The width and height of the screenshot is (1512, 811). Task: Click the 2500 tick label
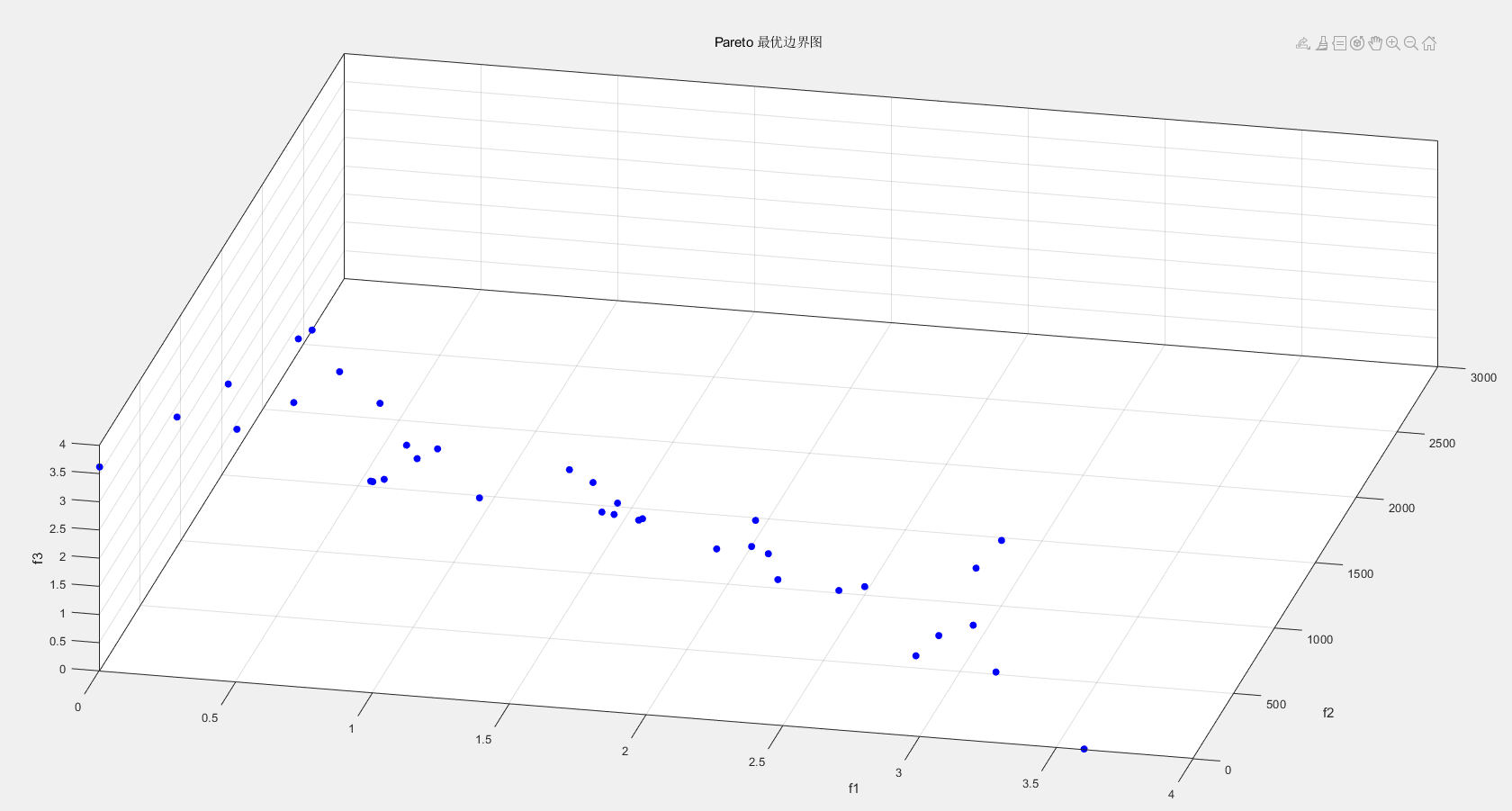click(1442, 443)
